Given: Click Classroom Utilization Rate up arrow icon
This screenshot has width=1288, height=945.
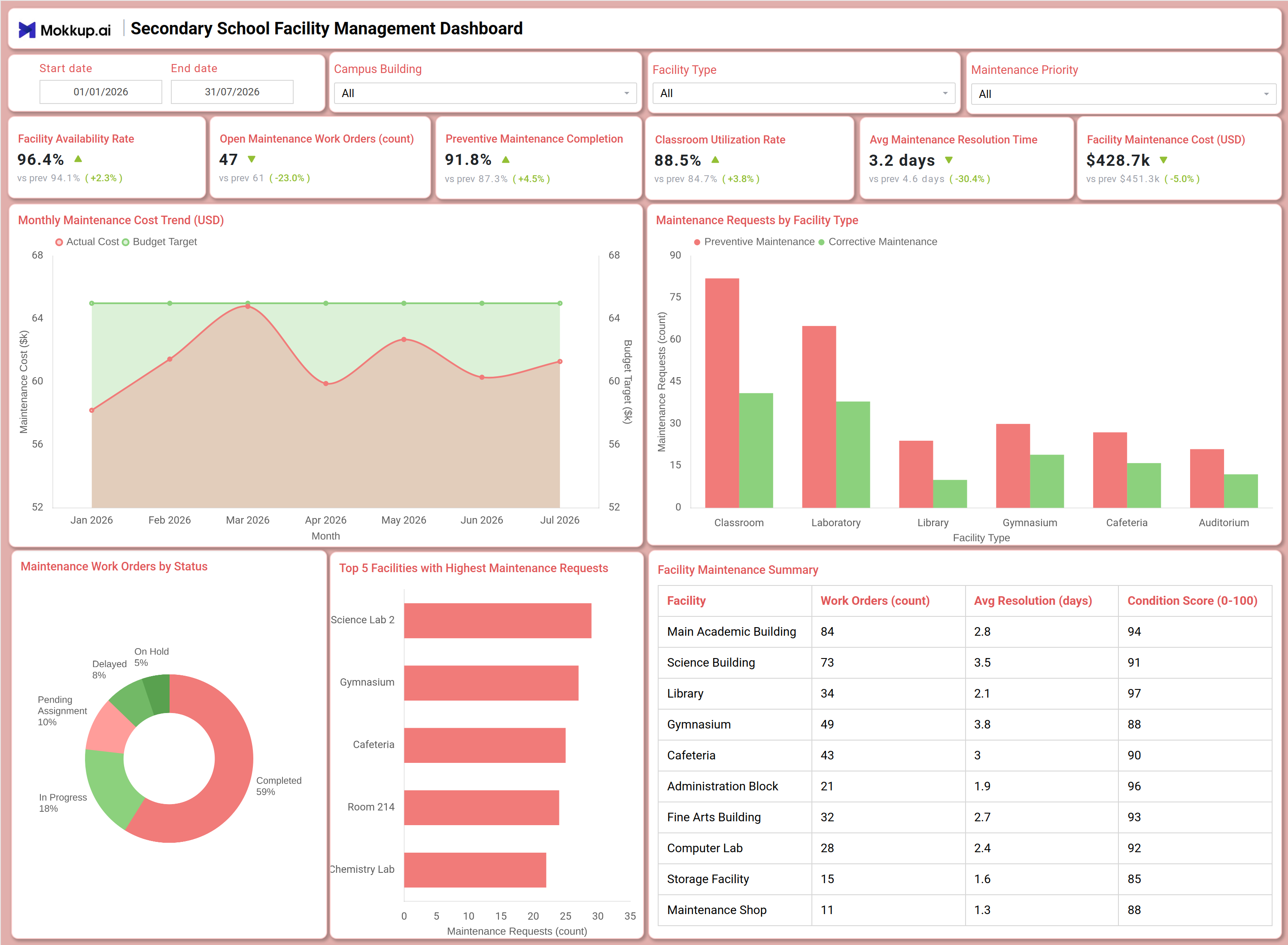Looking at the screenshot, I should (x=715, y=160).
